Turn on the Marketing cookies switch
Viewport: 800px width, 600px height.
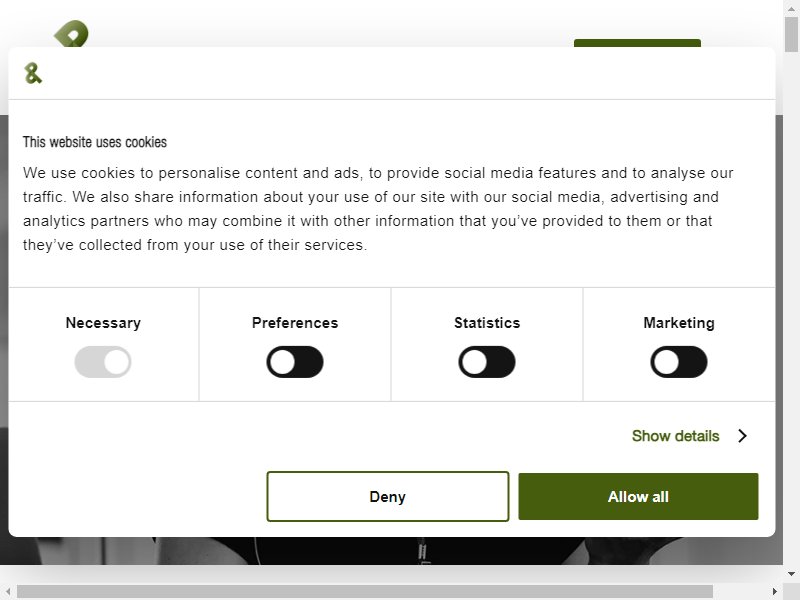[679, 362]
